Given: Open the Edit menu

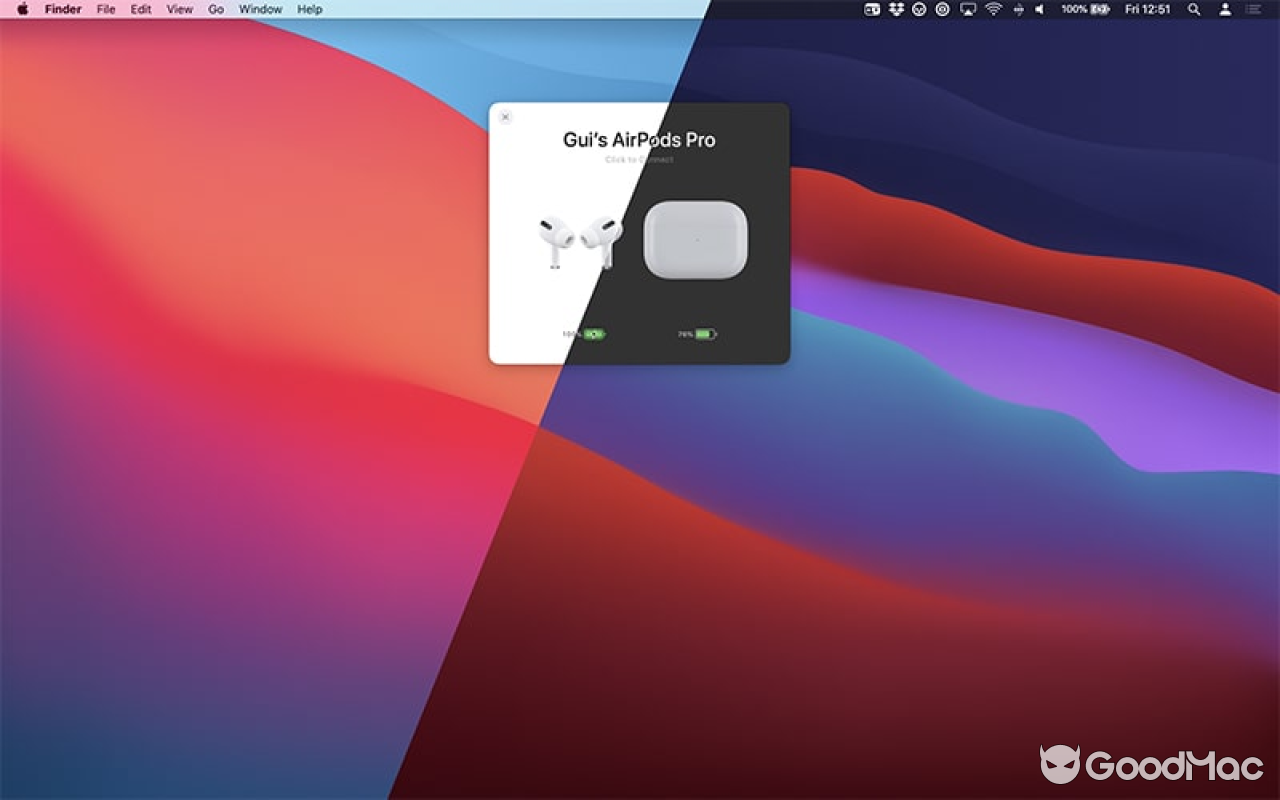Looking at the screenshot, I should point(141,9).
